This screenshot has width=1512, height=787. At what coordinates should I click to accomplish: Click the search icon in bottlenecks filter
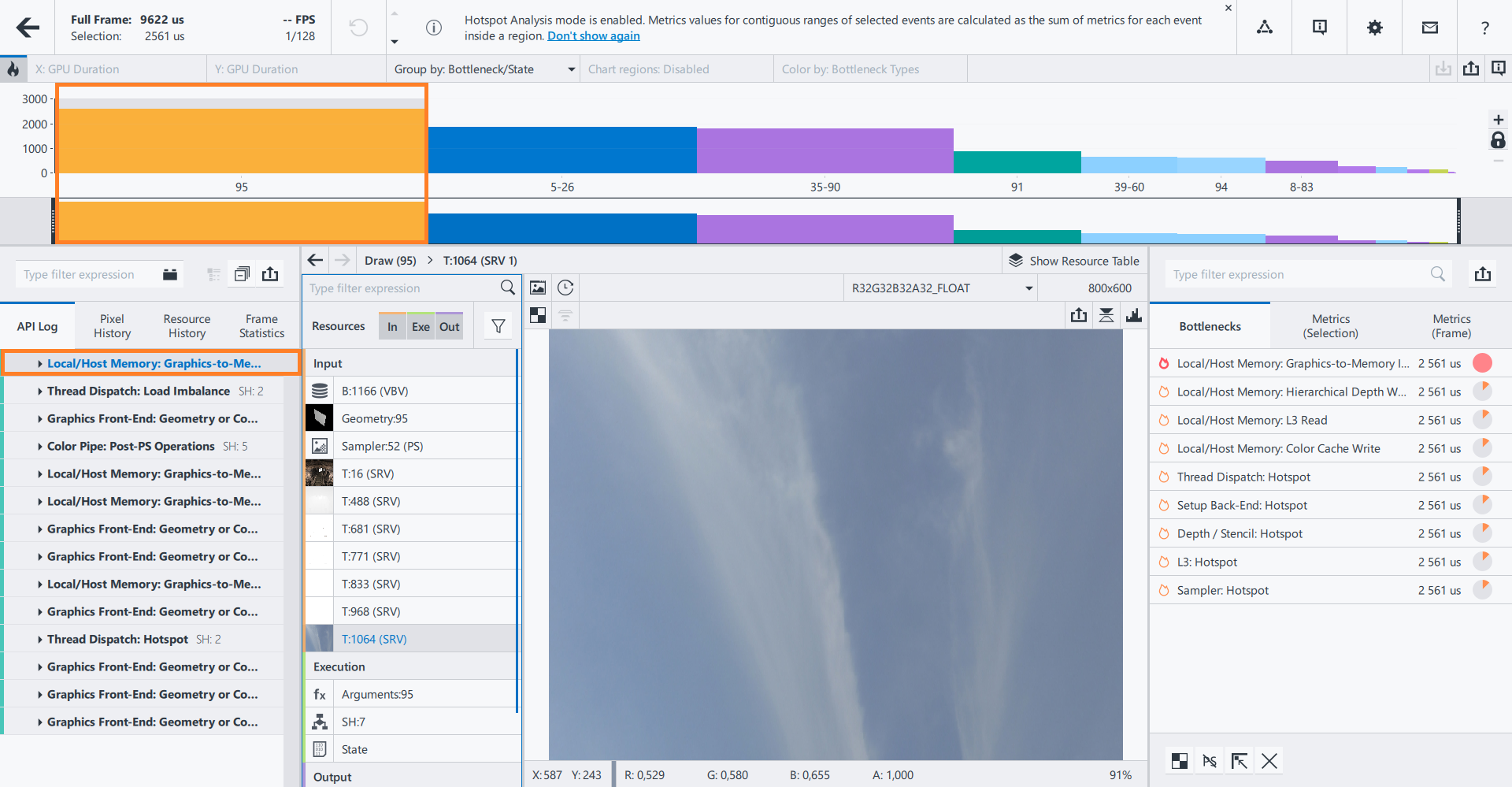point(1438,274)
